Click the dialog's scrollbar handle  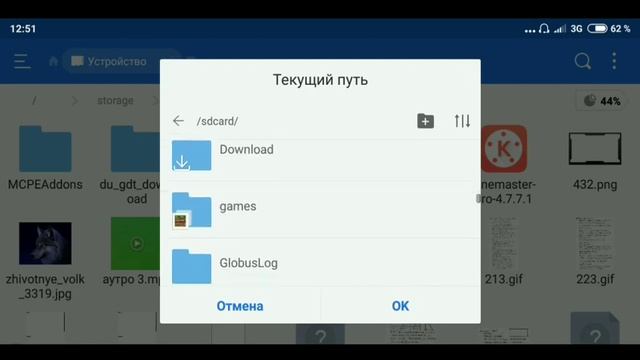click(478, 199)
